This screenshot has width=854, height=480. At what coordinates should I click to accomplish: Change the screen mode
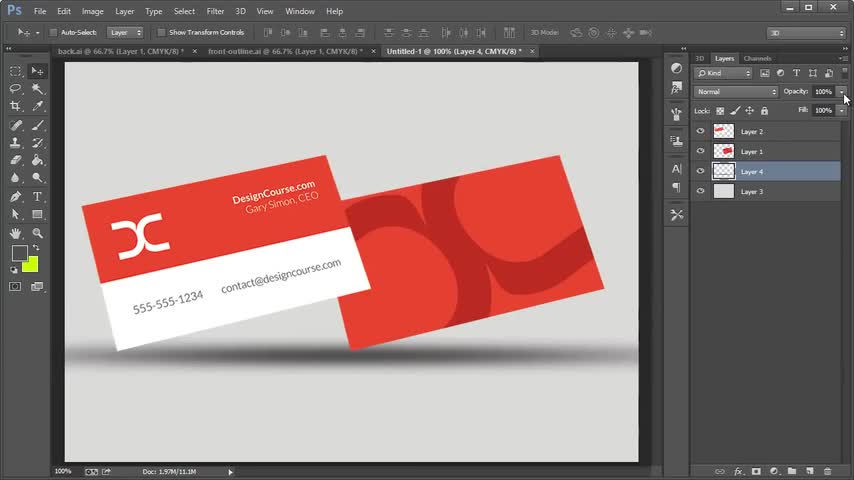(37, 287)
